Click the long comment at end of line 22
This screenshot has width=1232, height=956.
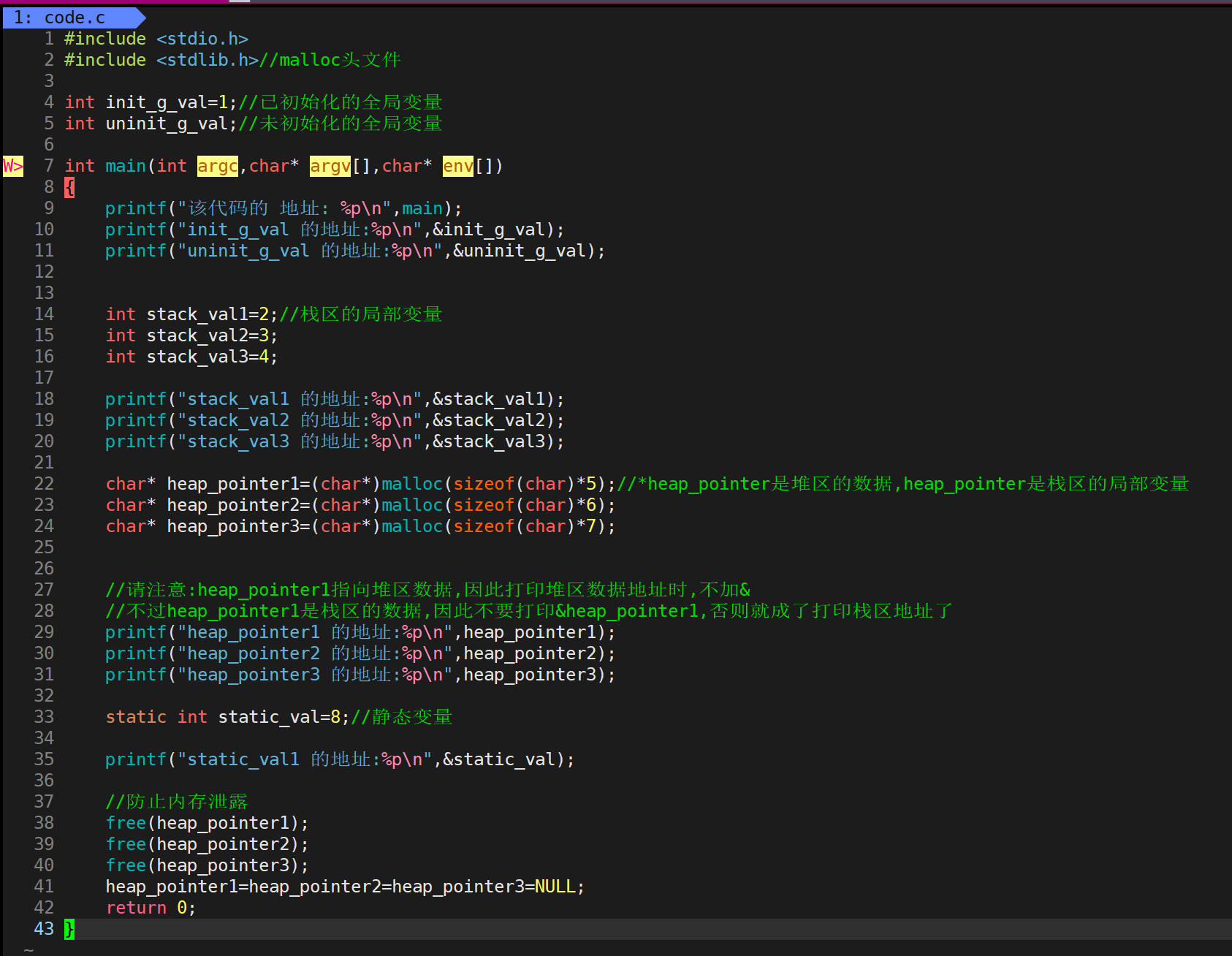(903, 484)
